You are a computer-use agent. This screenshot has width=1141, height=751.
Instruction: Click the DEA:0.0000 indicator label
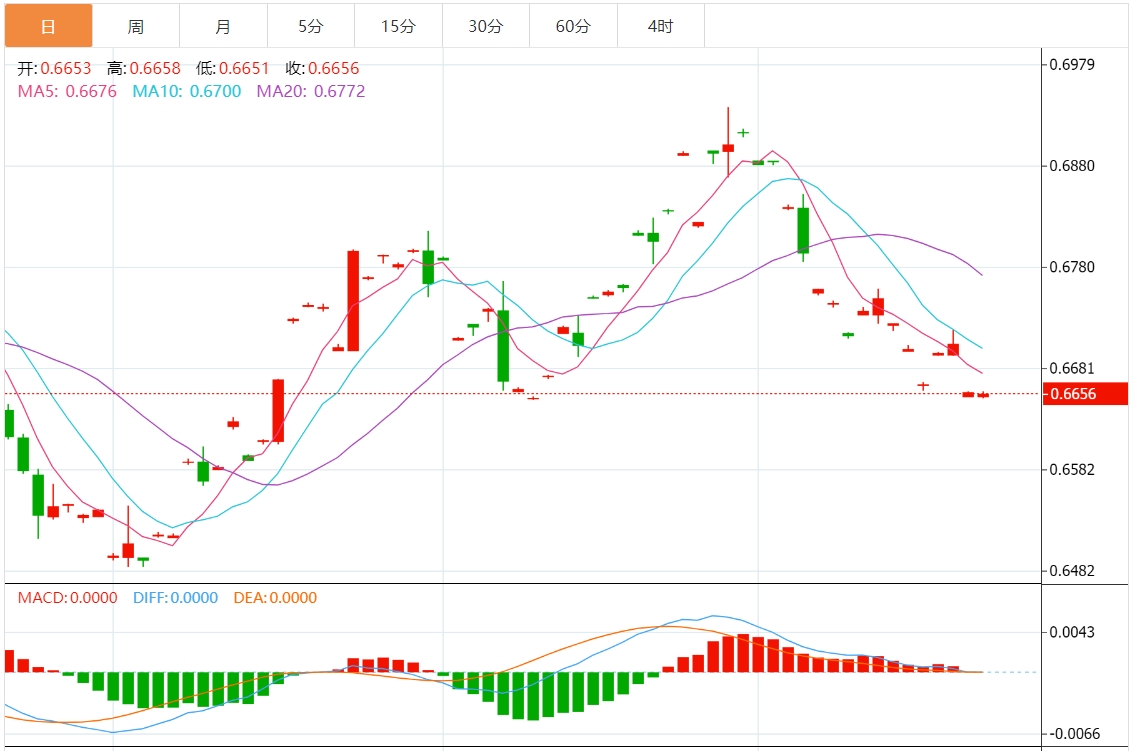click(275, 597)
